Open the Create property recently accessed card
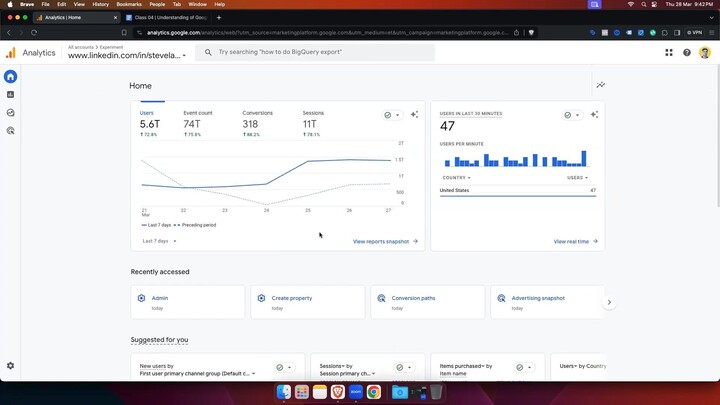Image resolution: width=720 pixels, height=405 pixels. [x=308, y=302]
